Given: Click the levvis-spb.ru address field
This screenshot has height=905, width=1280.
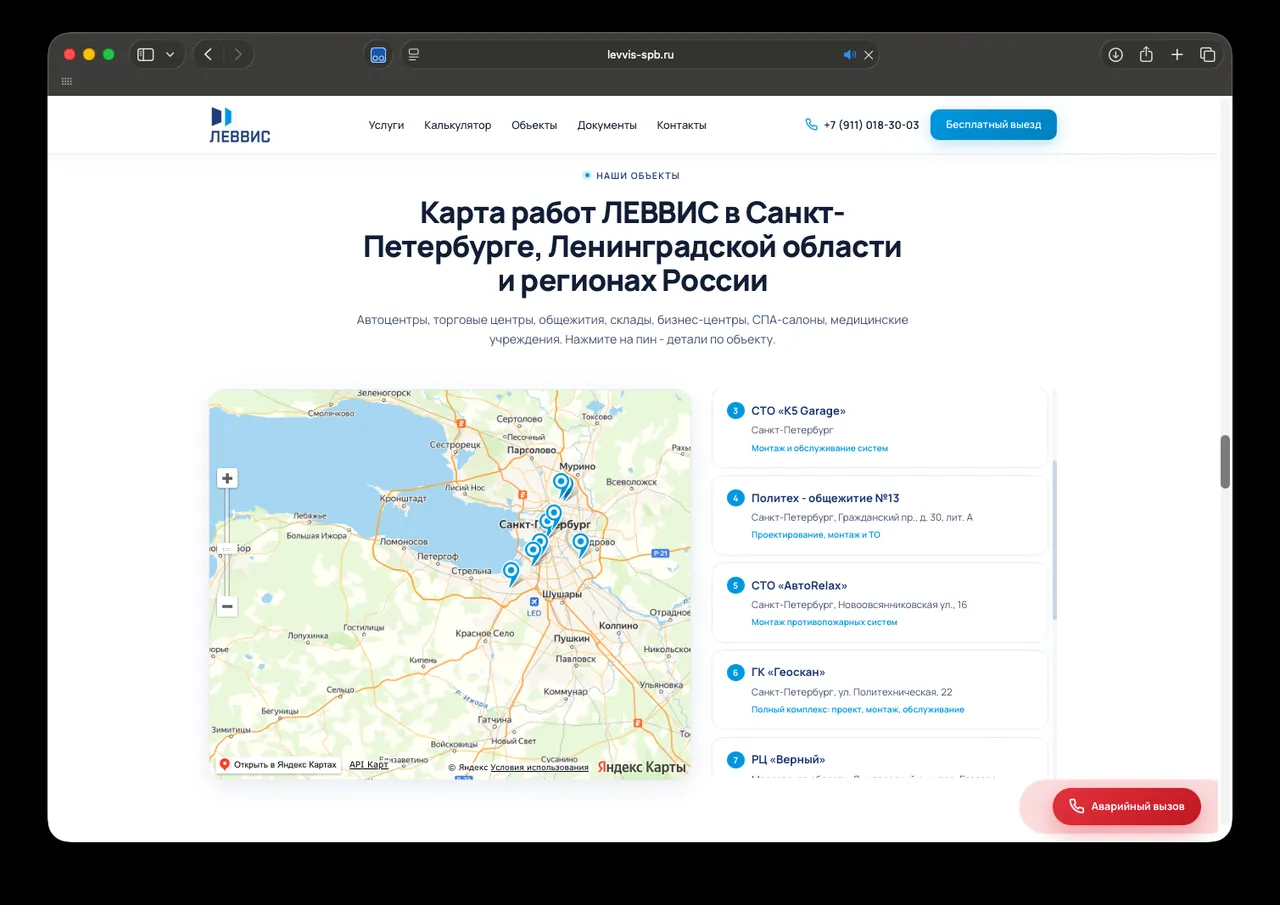Looking at the screenshot, I should [x=640, y=55].
